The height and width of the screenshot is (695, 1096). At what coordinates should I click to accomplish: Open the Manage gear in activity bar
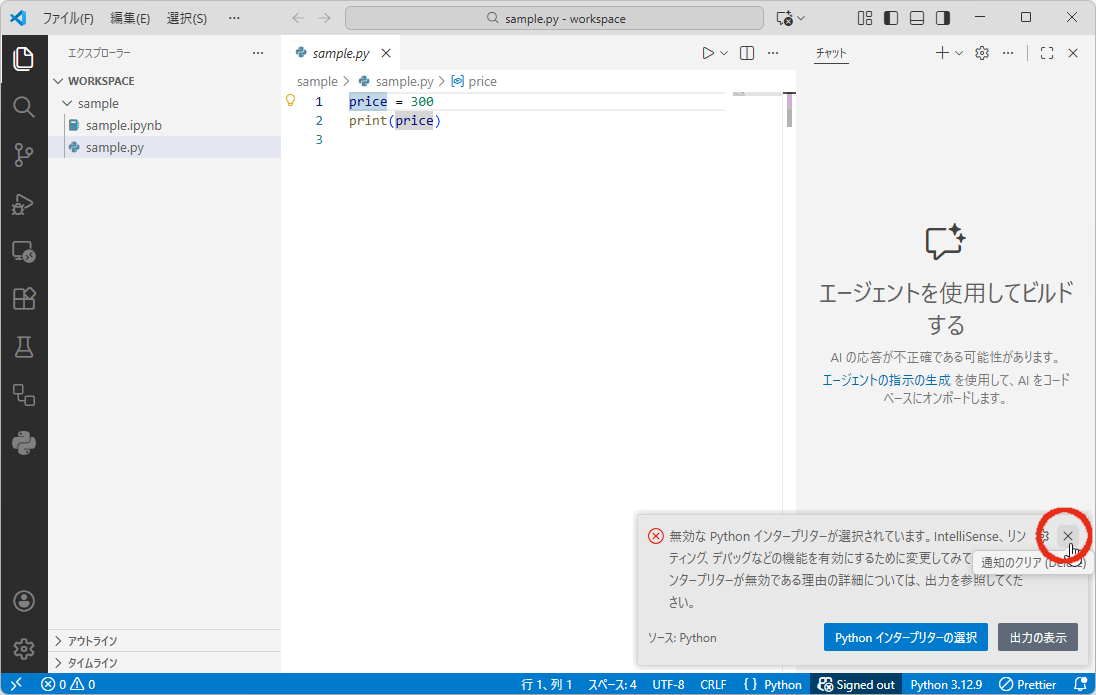point(24,649)
